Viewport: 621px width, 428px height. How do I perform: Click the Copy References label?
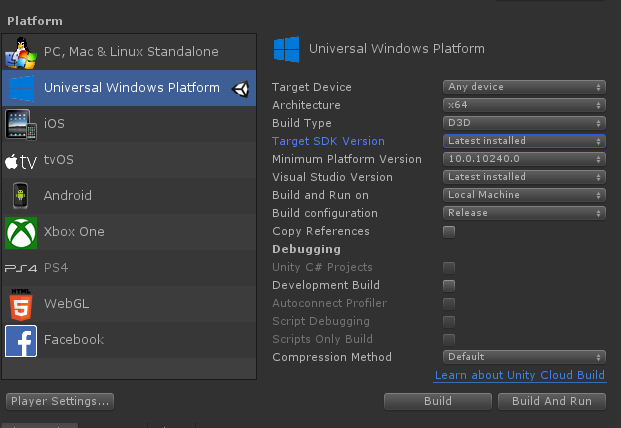click(321, 231)
